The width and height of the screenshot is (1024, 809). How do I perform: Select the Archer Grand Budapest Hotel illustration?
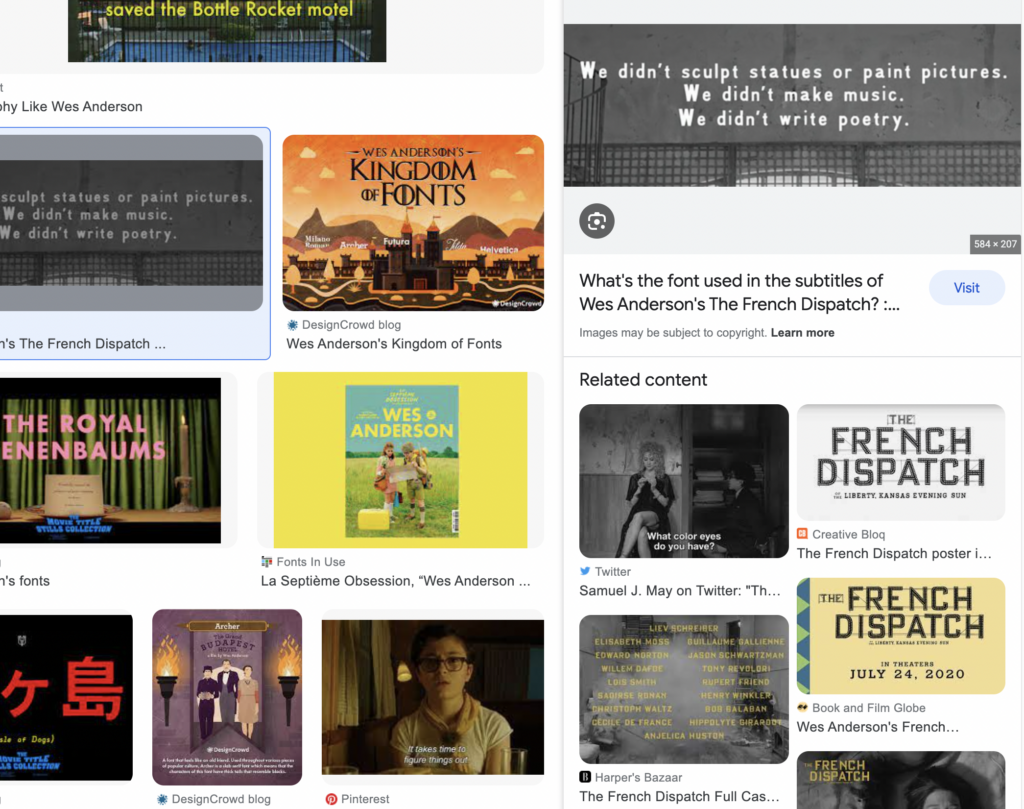(x=227, y=697)
